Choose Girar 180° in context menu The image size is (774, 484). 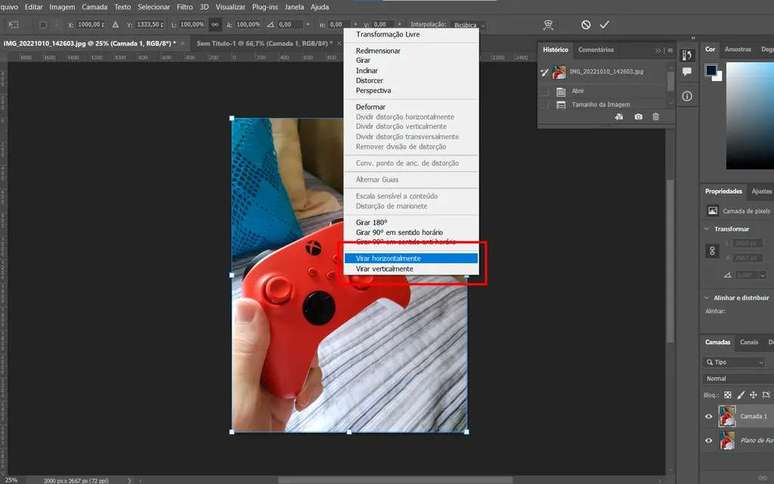pyautogui.click(x=411, y=223)
